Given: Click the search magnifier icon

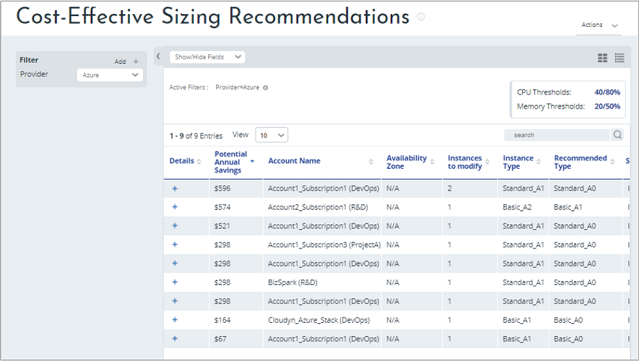Looking at the screenshot, I should (x=617, y=135).
